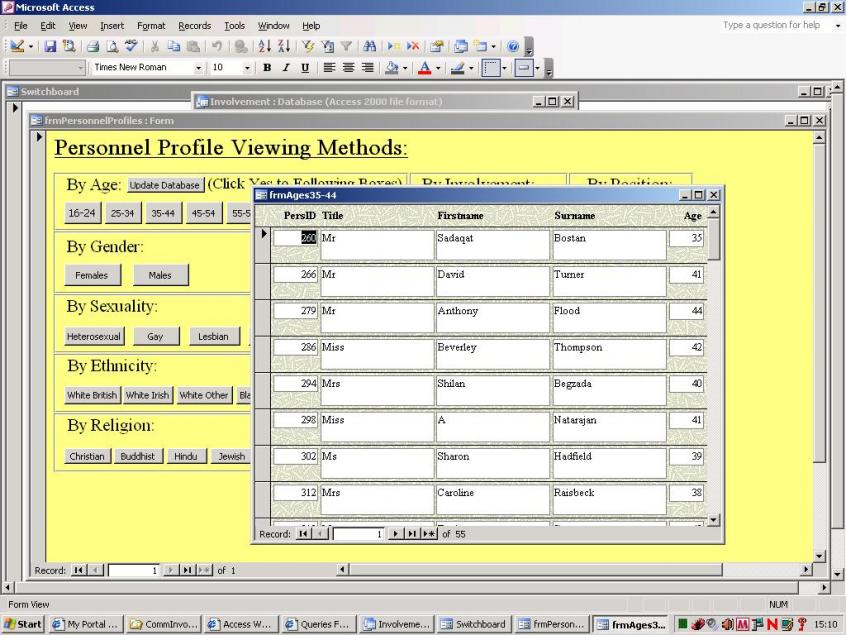Open Microsoft Access Help icon
The height and width of the screenshot is (635, 846).
tap(511, 47)
